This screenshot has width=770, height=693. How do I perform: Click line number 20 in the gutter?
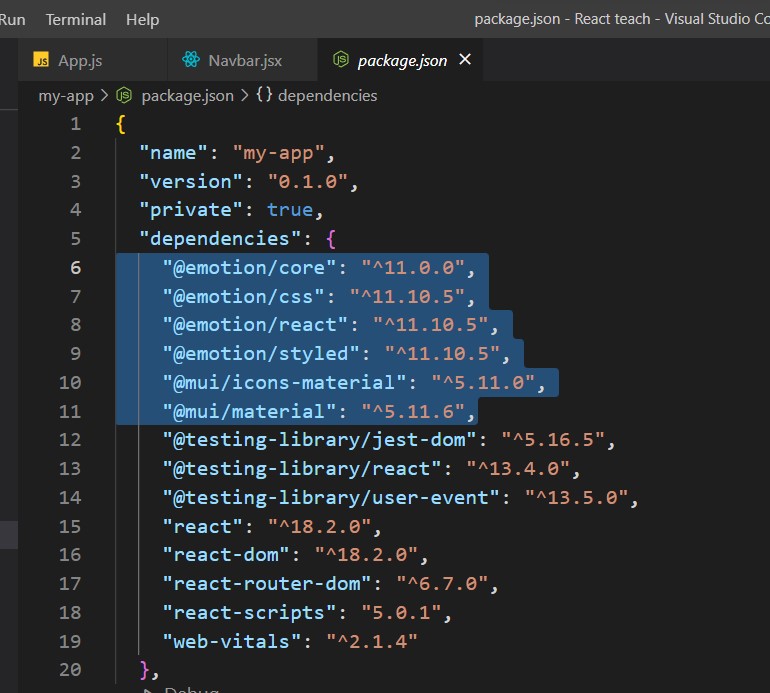tap(70, 669)
